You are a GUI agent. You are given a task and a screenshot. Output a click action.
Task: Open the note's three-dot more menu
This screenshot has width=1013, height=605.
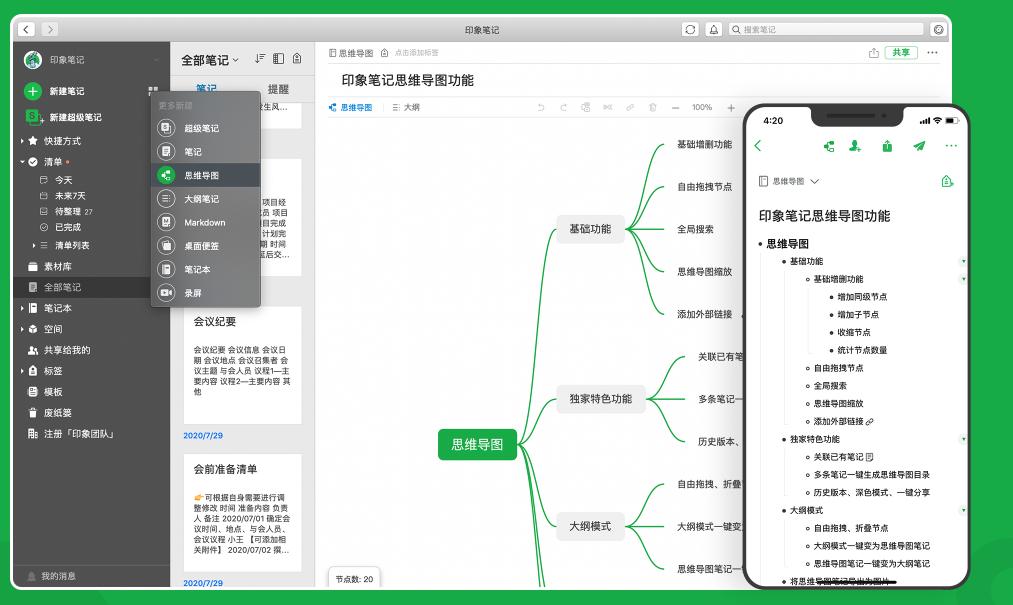932,52
